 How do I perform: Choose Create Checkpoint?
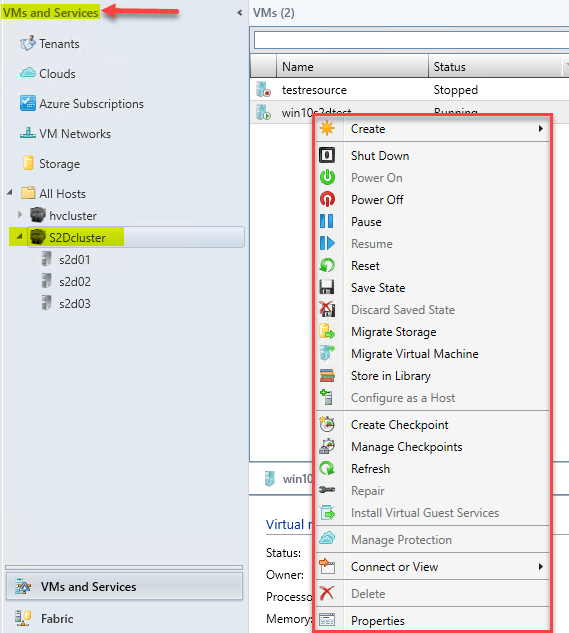[432, 424]
